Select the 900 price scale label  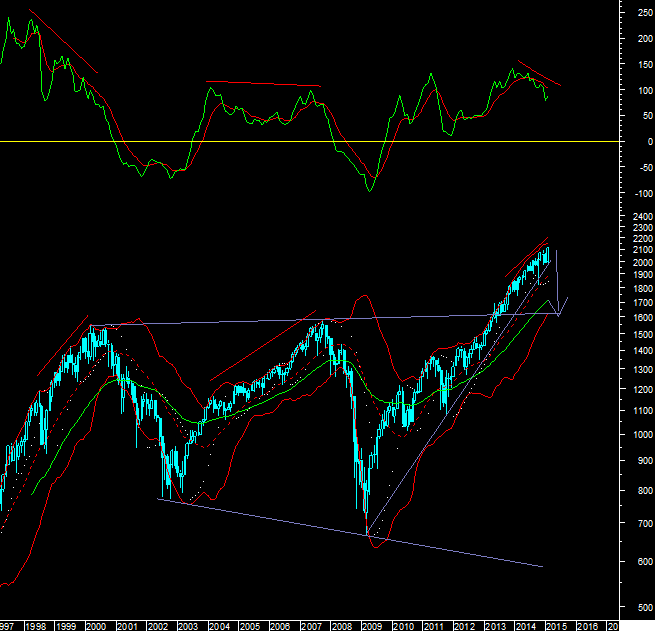point(645,461)
